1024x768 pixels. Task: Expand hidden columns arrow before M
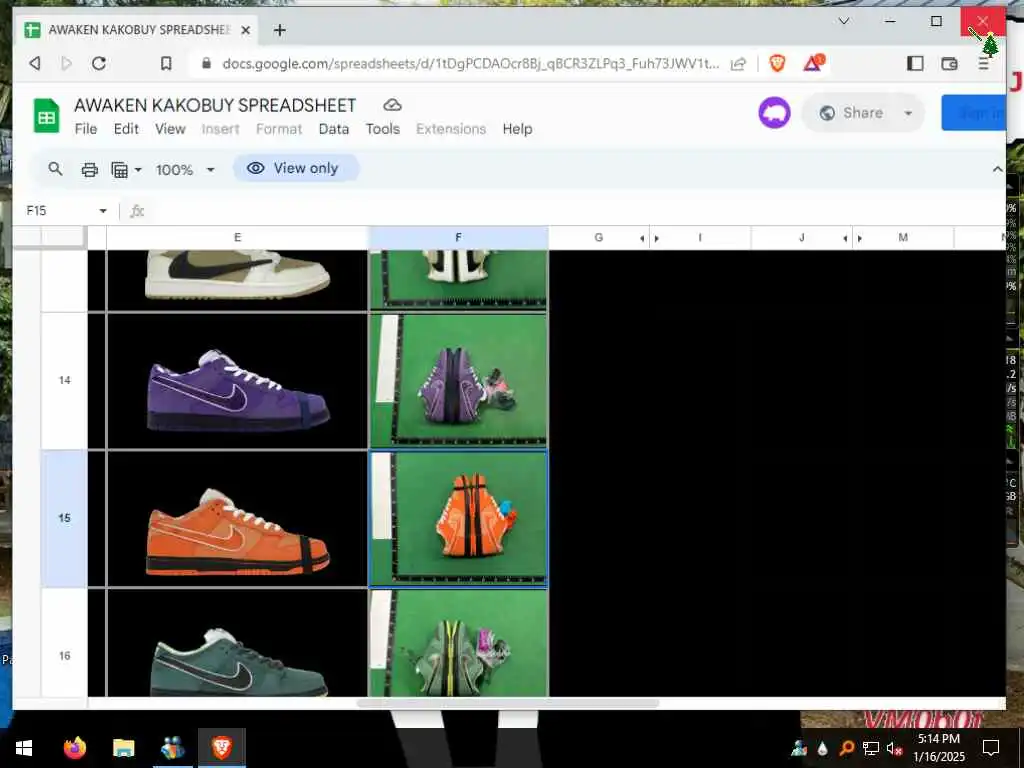pos(859,238)
